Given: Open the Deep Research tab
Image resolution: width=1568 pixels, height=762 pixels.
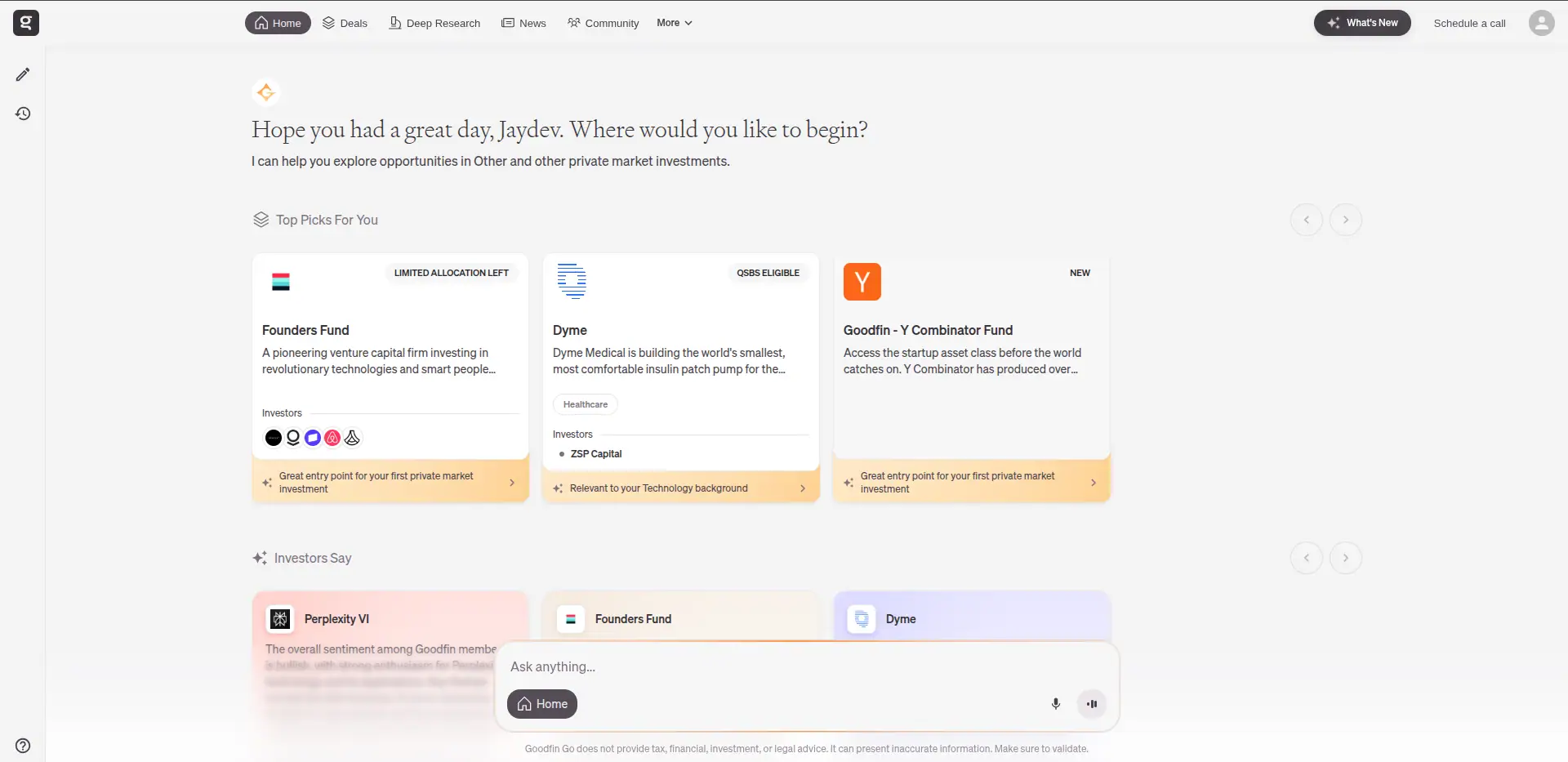Looking at the screenshot, I should 434,23.
